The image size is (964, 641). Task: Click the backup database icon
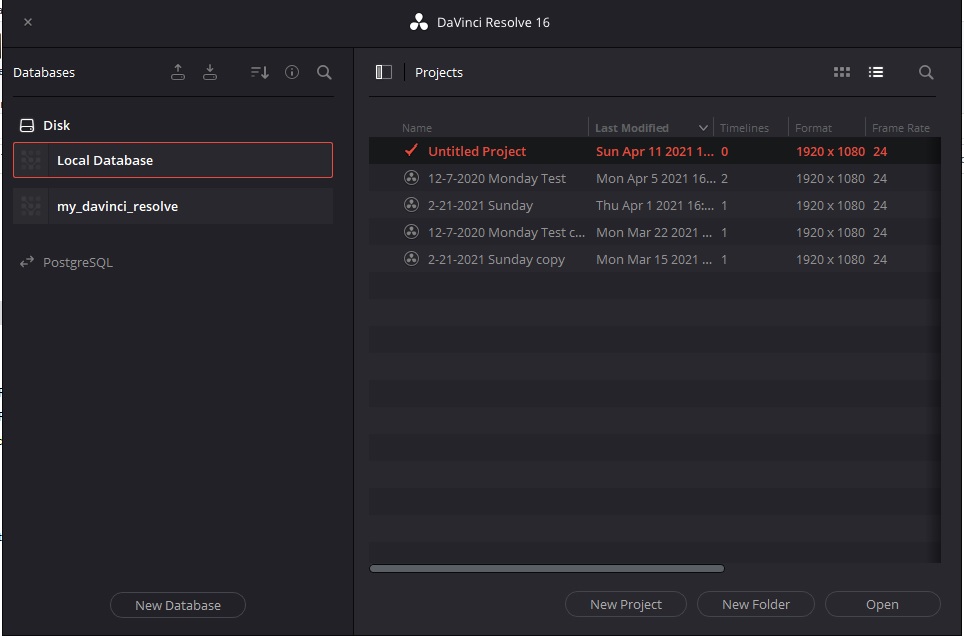(x=178, y=73)
